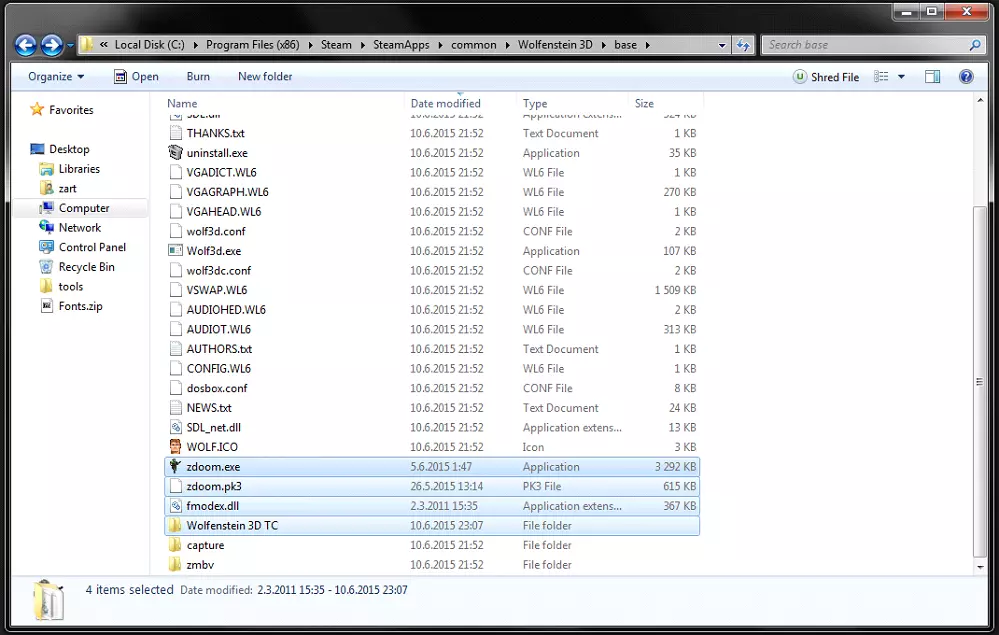Screen dimensions: 999x635
Task: Click the scrollbar down arrow
Action: tap(980, 567)
